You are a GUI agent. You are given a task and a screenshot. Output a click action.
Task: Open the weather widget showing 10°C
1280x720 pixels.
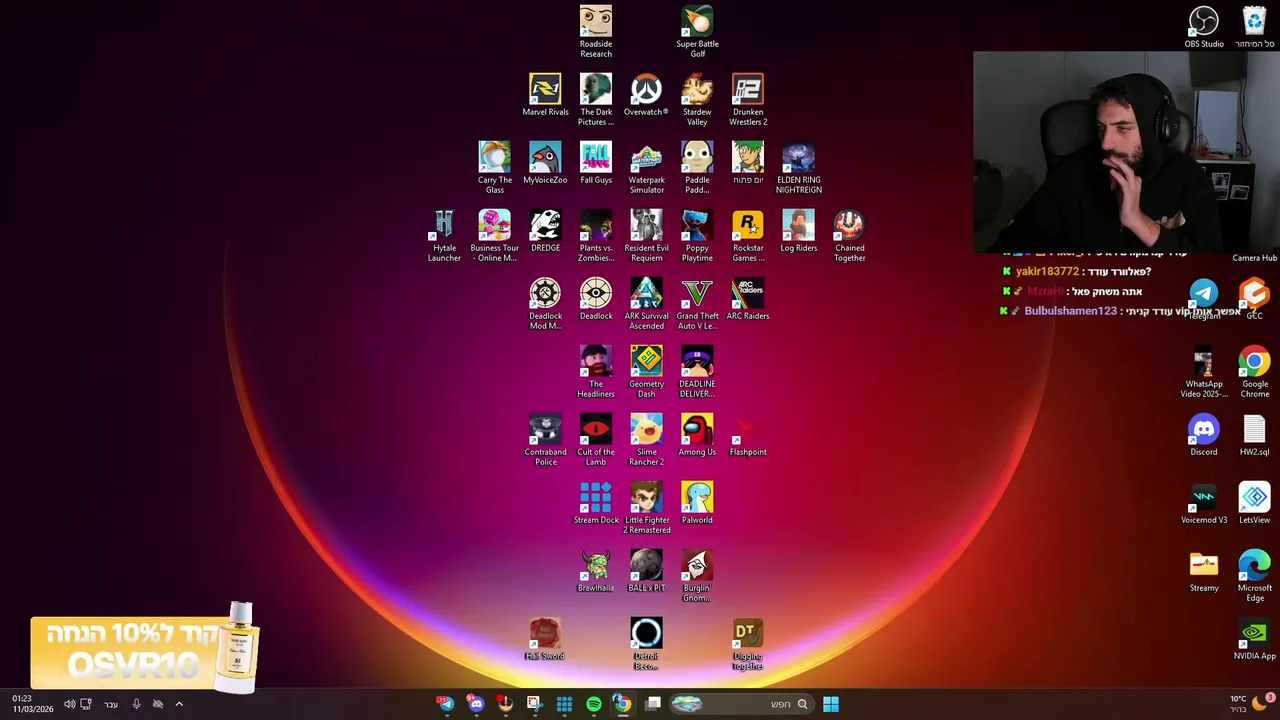[1250, 704]
